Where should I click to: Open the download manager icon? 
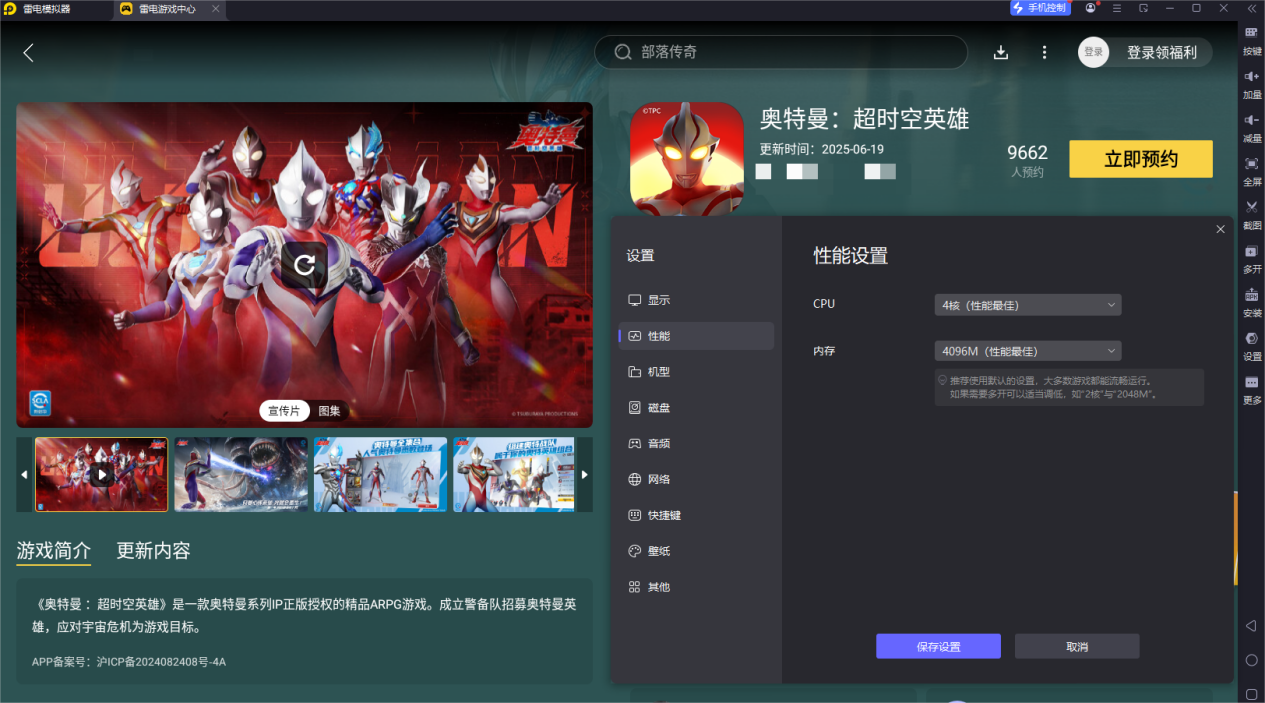pos(1001,53)
